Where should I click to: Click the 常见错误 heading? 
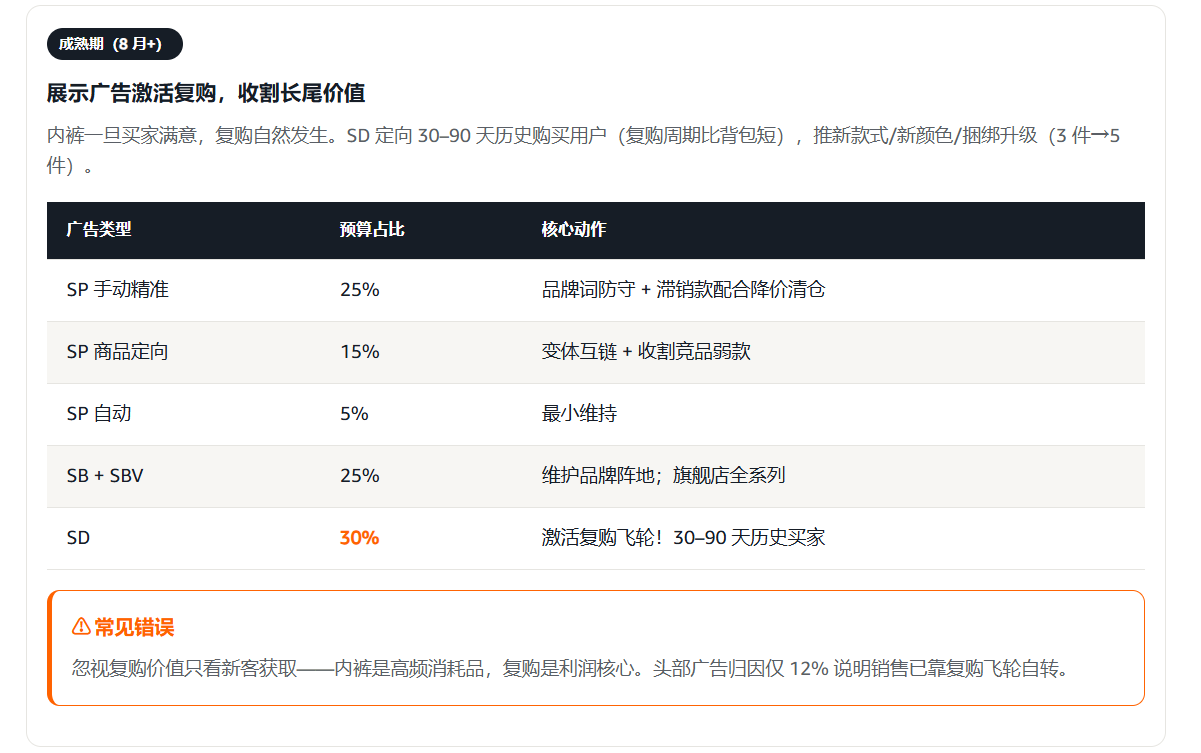[134, 627]
